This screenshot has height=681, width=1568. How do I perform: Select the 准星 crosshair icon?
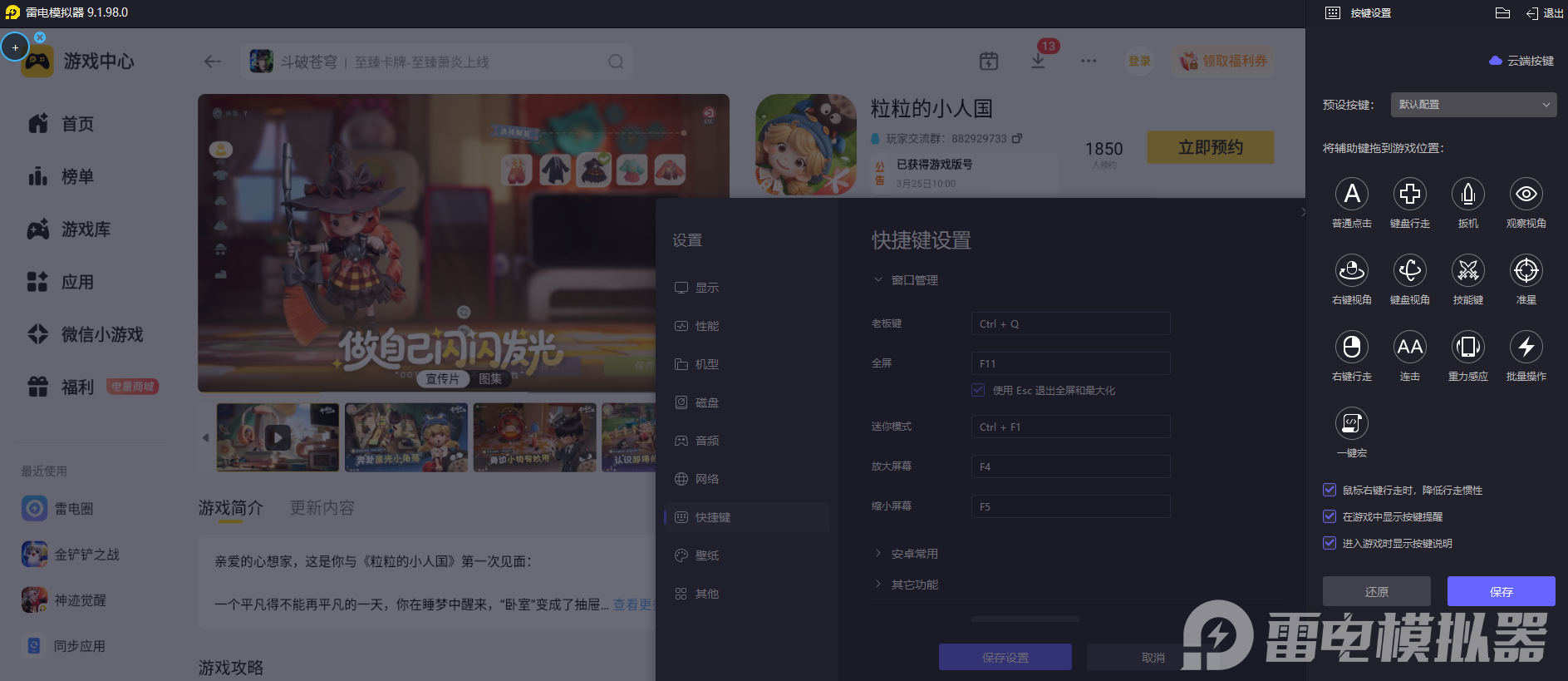coord(1526,271)
